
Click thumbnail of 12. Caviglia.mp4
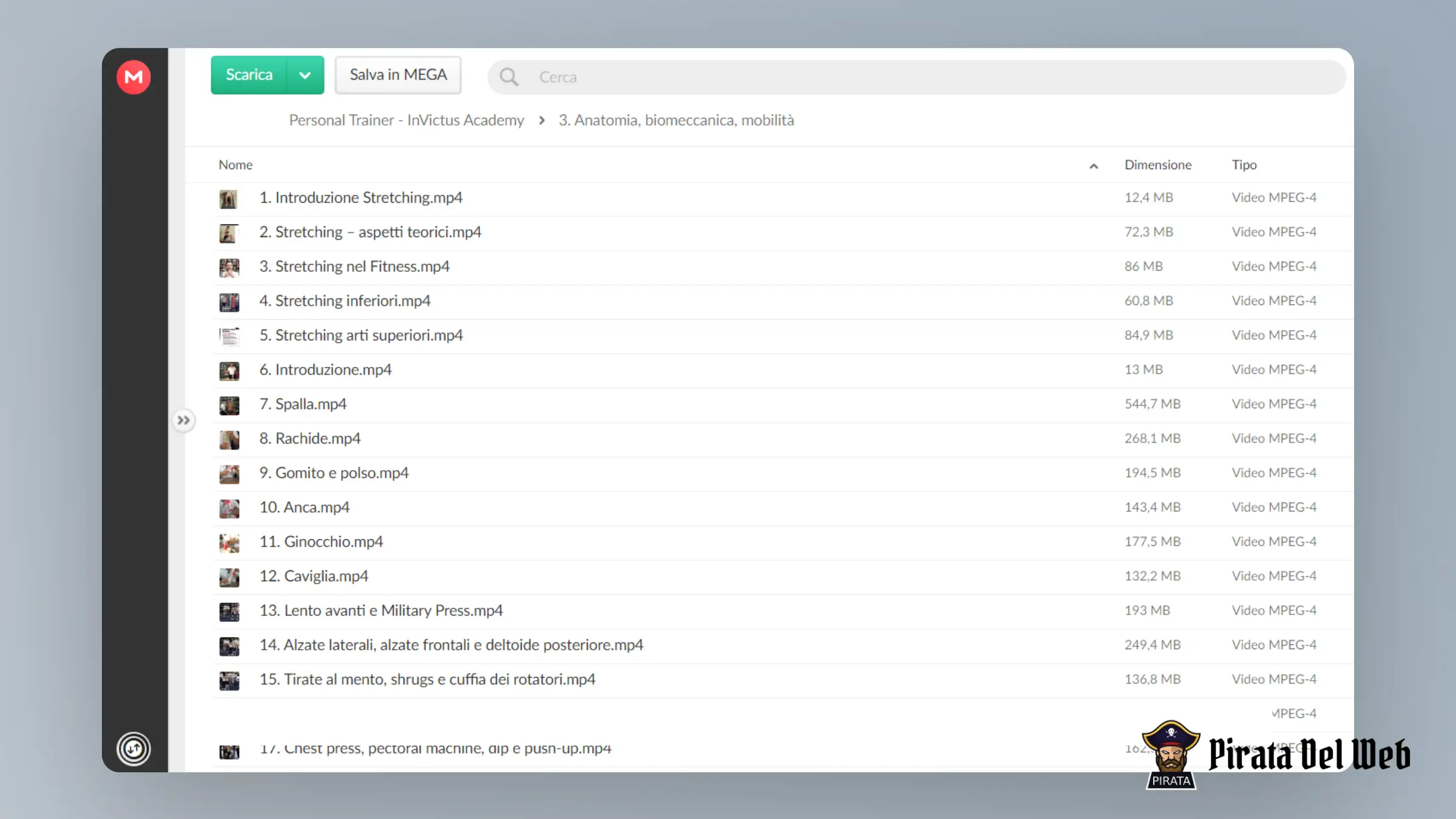(x=229, y=577)
